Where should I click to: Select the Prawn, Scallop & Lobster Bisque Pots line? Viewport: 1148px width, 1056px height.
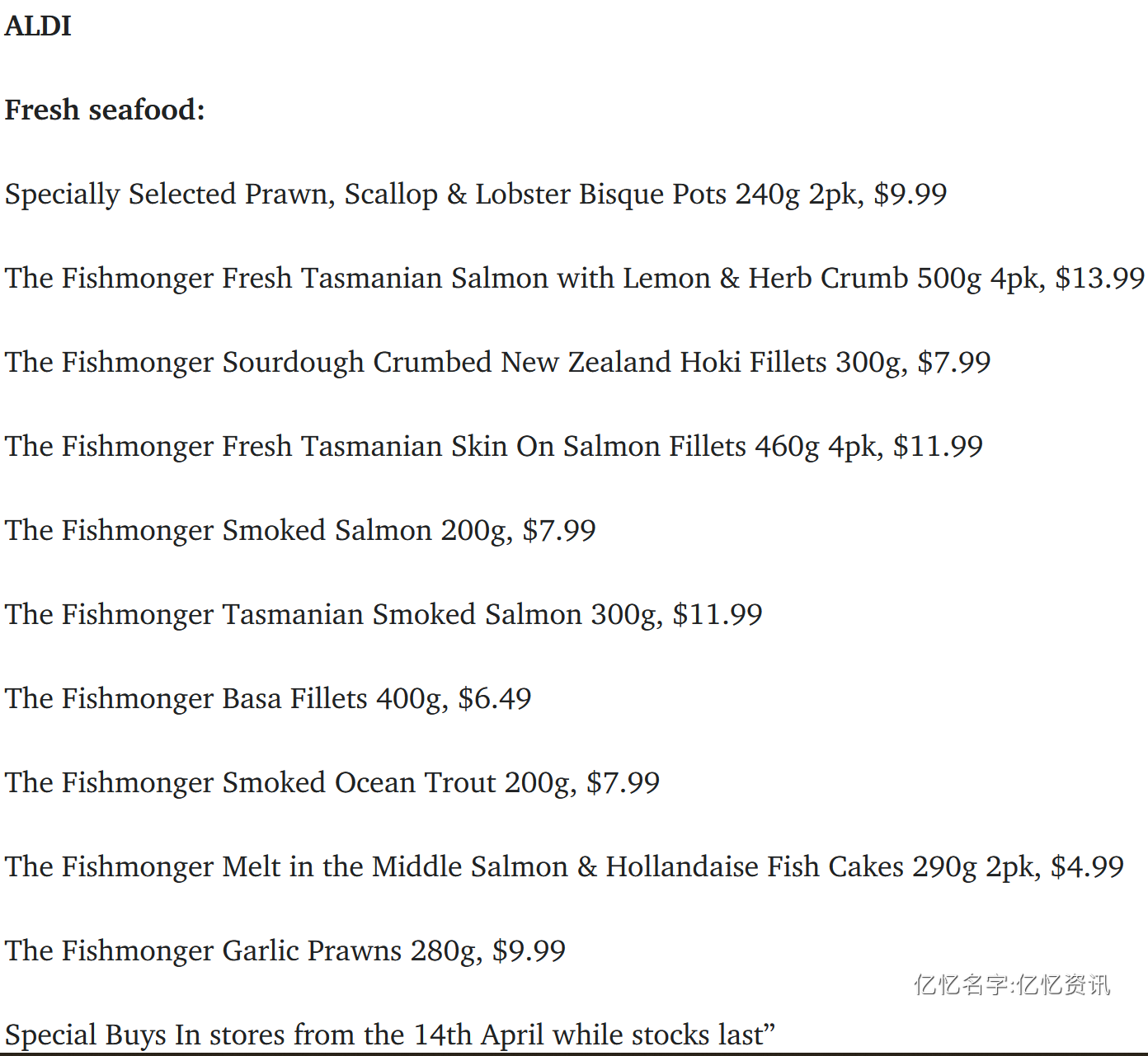pos(476,195)
